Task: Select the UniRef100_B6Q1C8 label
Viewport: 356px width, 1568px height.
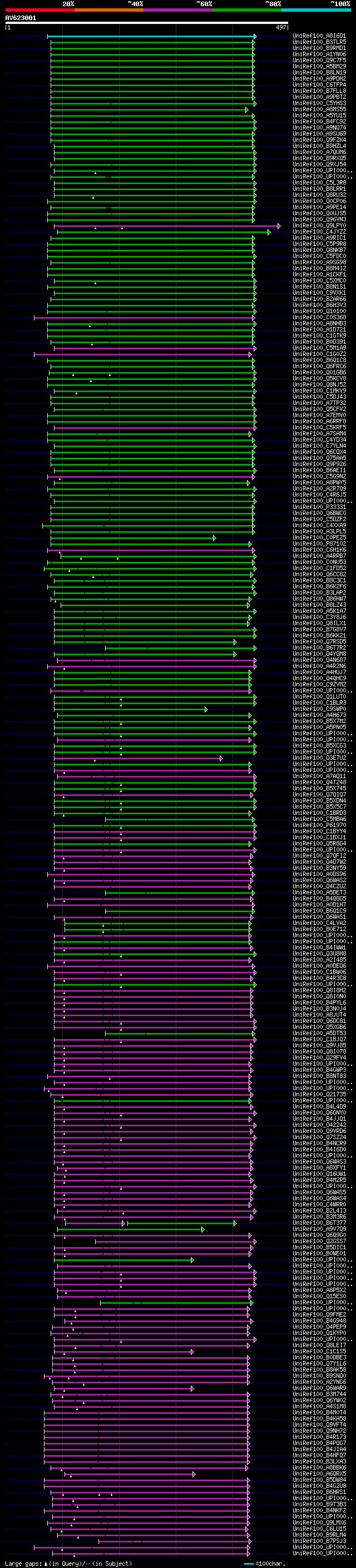Action: 319,360
